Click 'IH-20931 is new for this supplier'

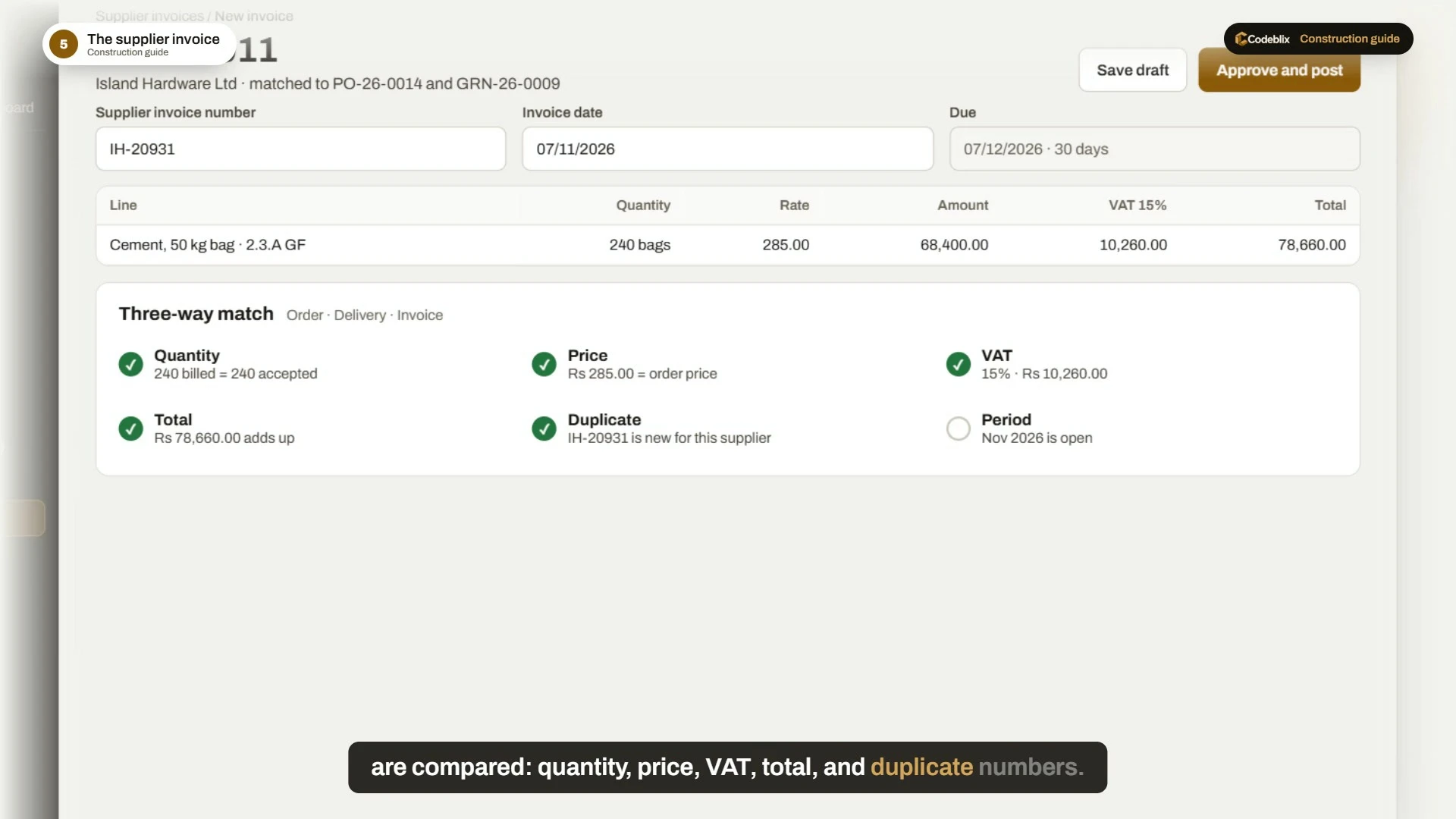coord(669,438)
